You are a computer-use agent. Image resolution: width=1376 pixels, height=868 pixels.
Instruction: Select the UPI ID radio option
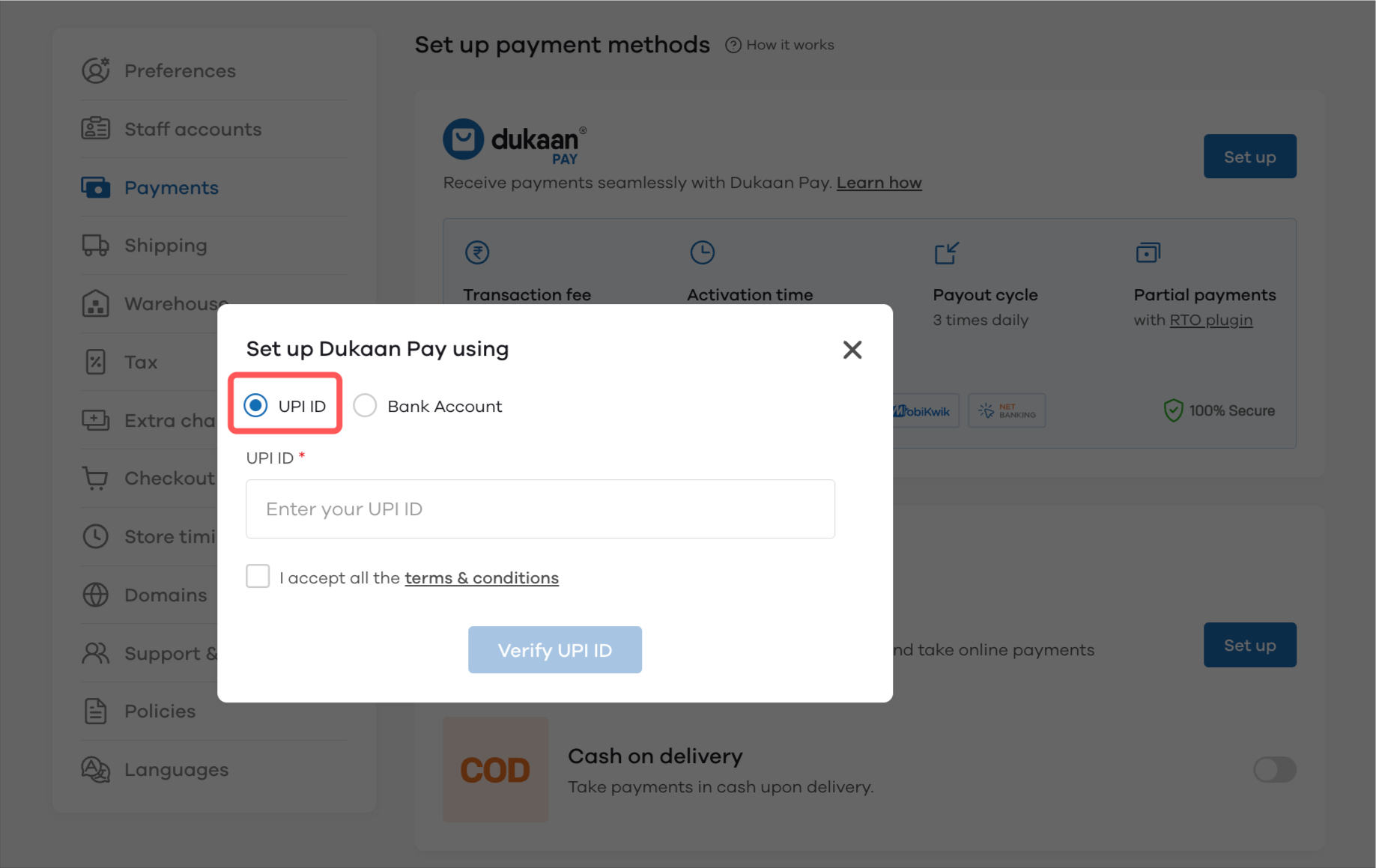[x=255, y=405]
